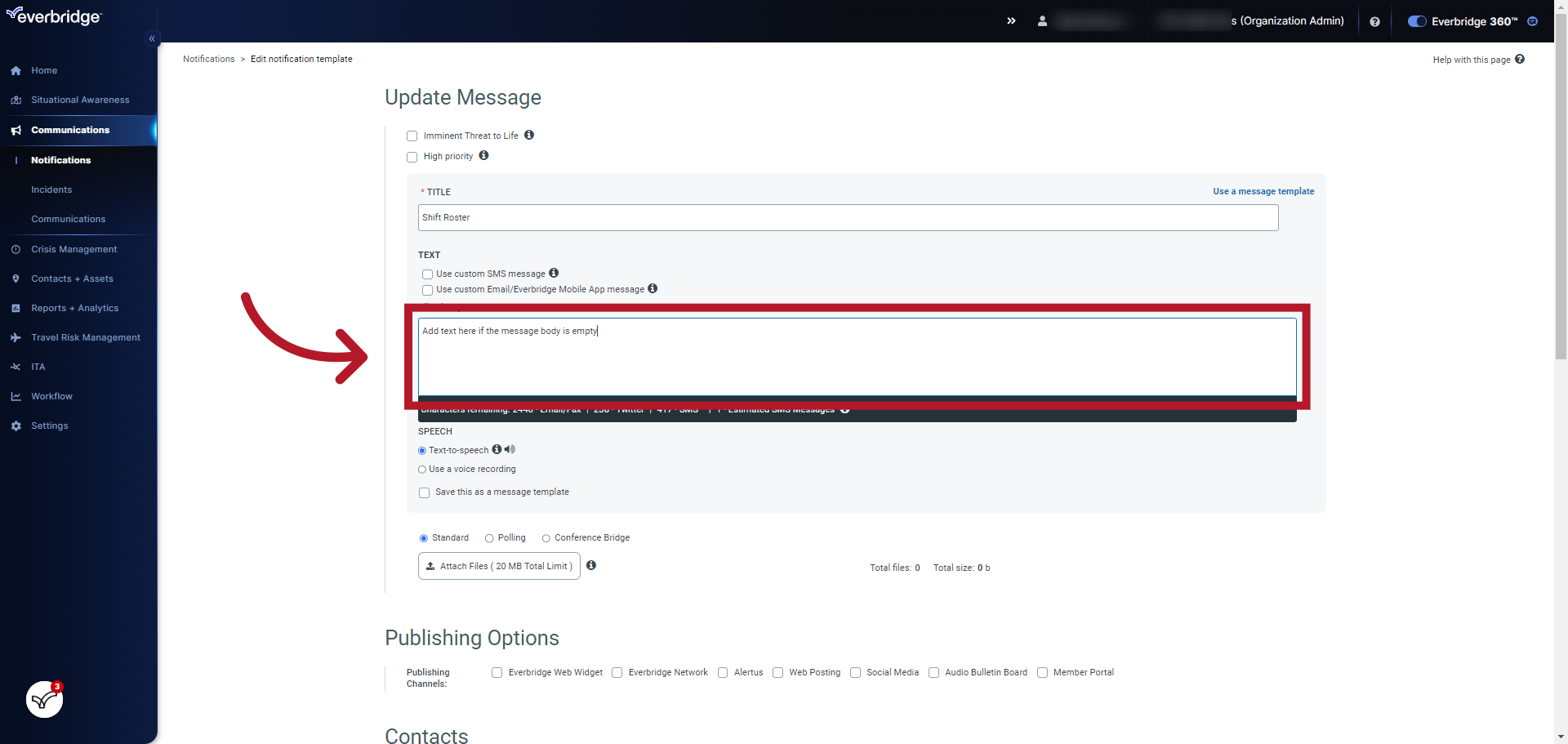Open the Reports + Analytics icon
The width and height of the screenshot is (1568, 744).
[16, 308]
